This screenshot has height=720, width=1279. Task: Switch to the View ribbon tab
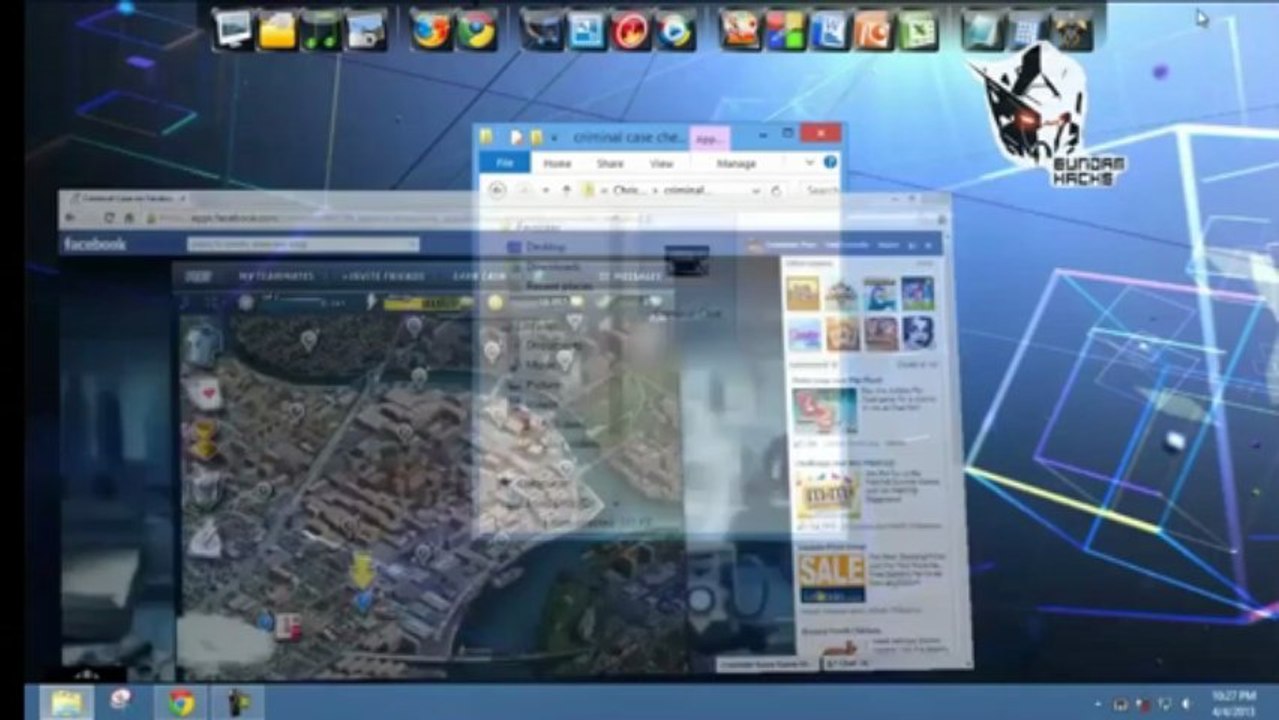tap(661, 163)
